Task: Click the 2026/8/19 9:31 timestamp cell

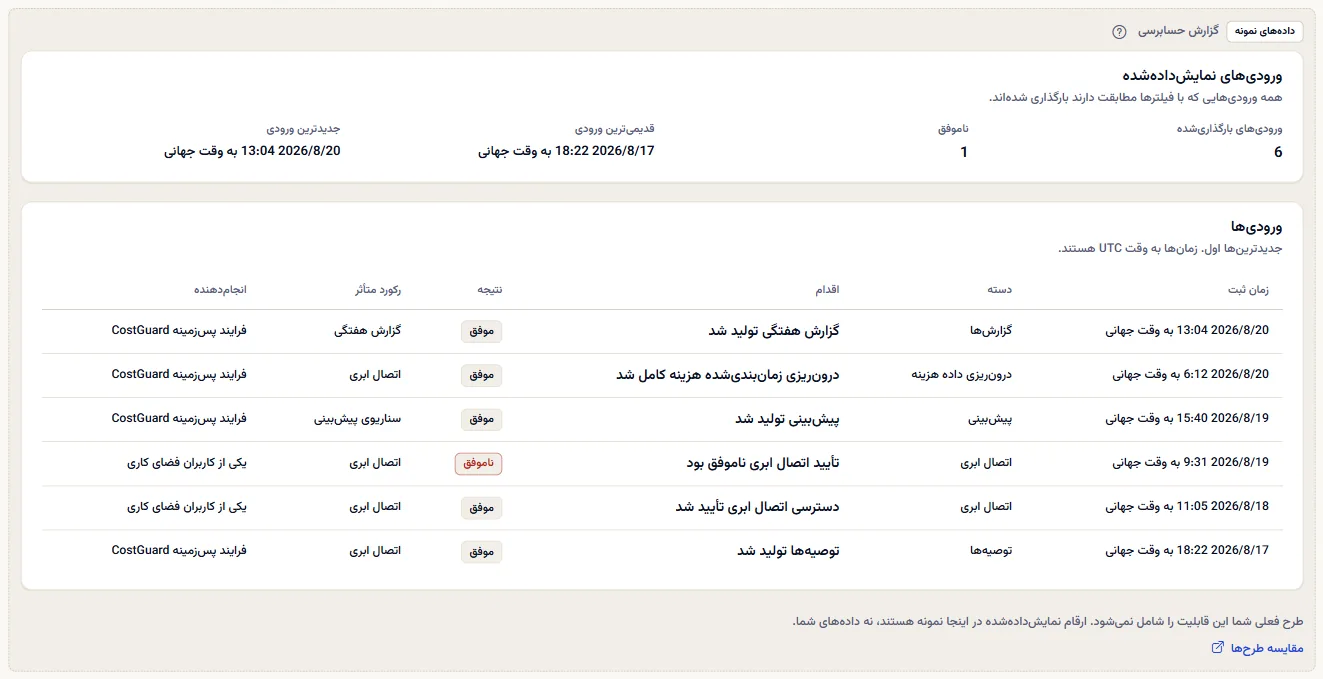Action: point(1191,463)
